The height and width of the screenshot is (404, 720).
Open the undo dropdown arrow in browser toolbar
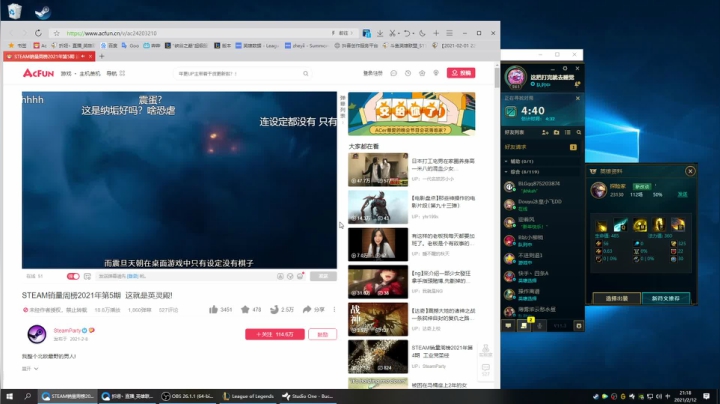413,33
